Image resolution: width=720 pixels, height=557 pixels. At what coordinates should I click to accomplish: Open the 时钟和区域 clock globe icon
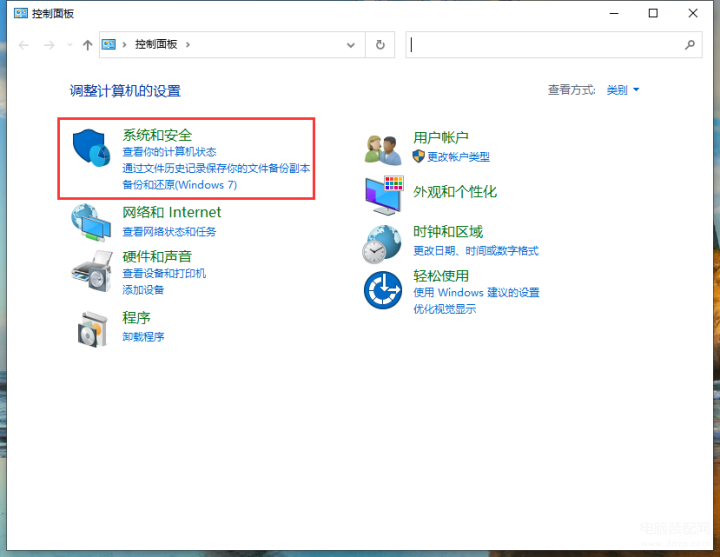click(x=382, y=244)
